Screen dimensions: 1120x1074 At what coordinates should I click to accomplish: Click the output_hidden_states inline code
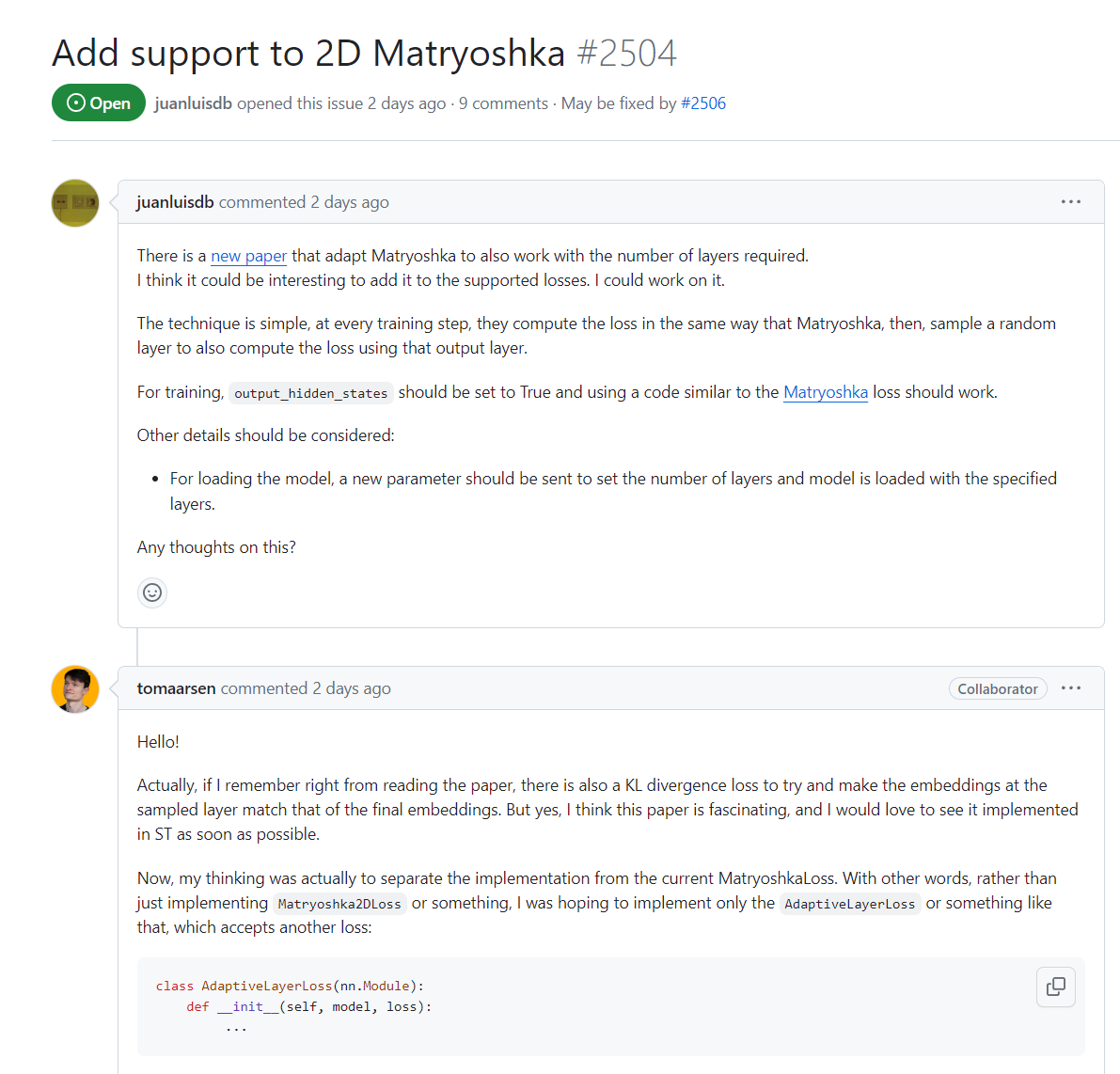click(x=310, y=393)
